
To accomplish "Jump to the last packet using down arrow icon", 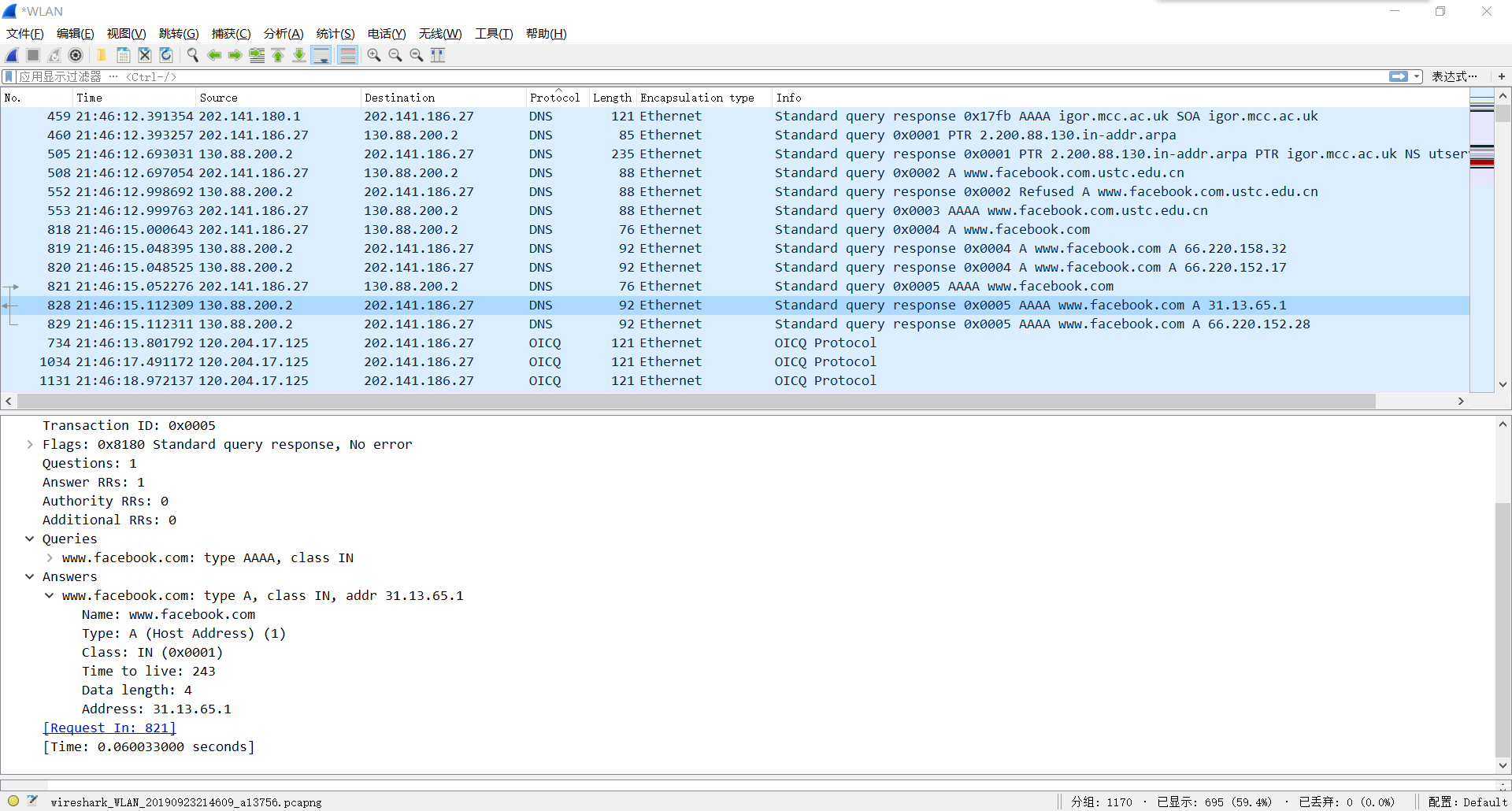I will pos(299,55).
